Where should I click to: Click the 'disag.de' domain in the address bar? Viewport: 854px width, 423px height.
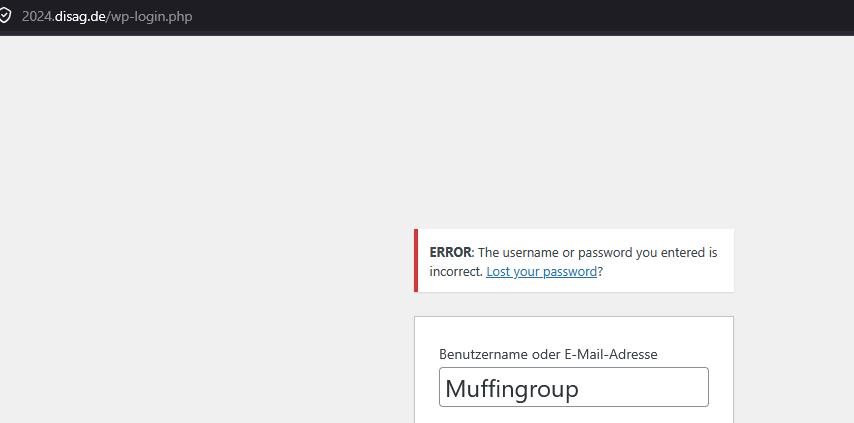[80, 17]
